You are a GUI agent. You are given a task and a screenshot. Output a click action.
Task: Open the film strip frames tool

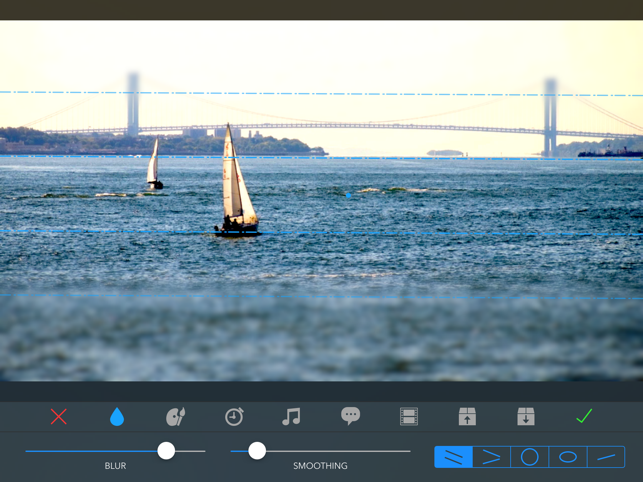click(409, 416)
